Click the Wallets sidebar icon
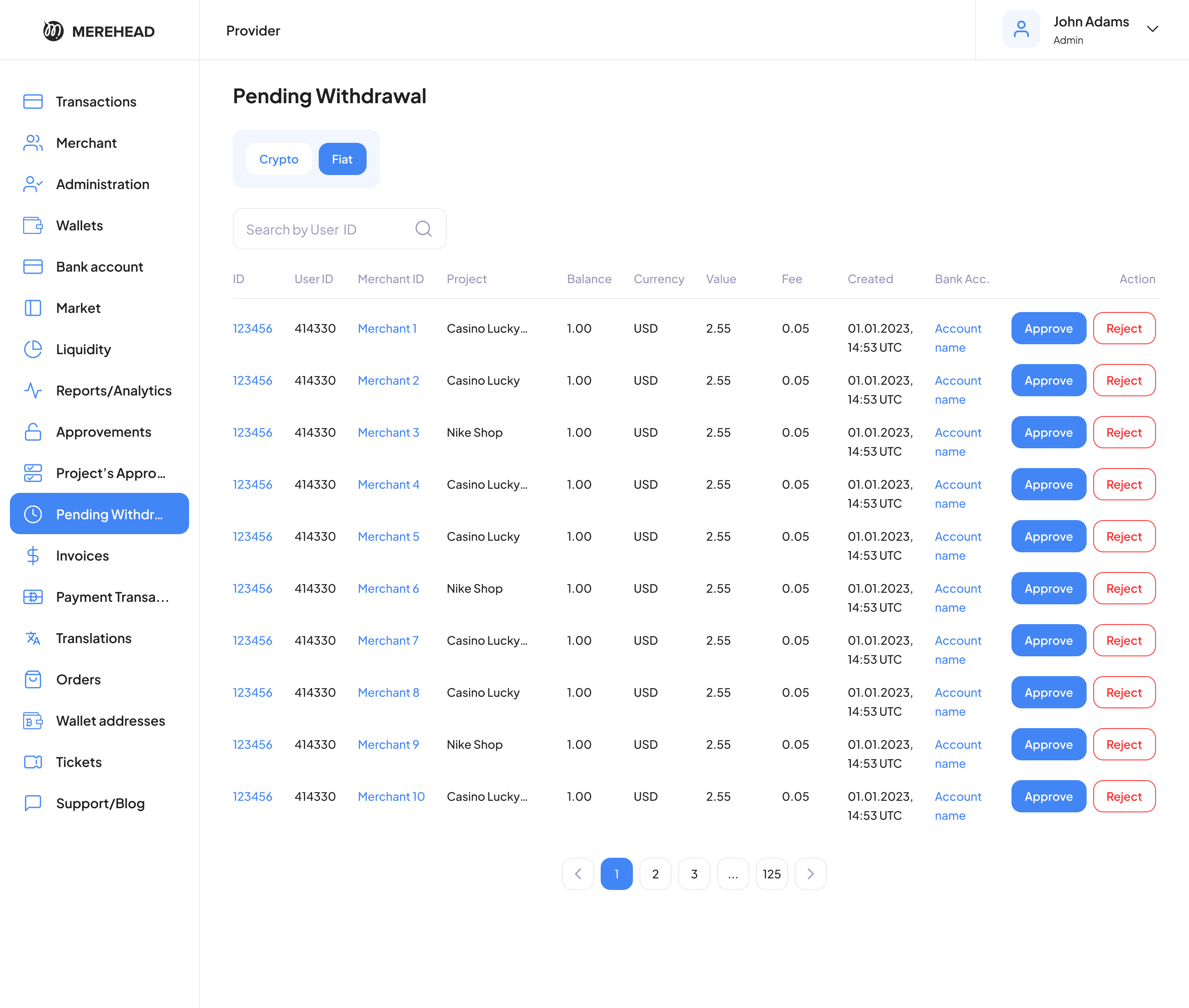 (x=33, y=225)
